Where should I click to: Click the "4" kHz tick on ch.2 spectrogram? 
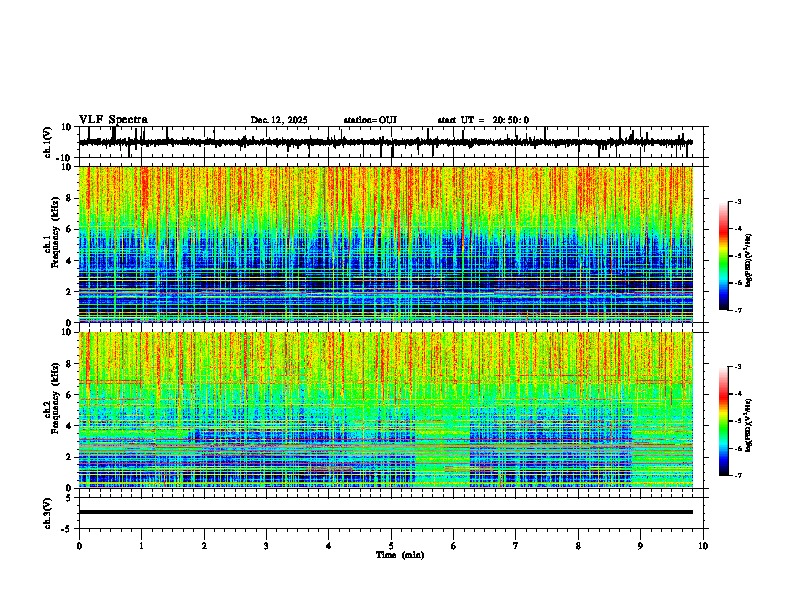click(x=69, y=426)
